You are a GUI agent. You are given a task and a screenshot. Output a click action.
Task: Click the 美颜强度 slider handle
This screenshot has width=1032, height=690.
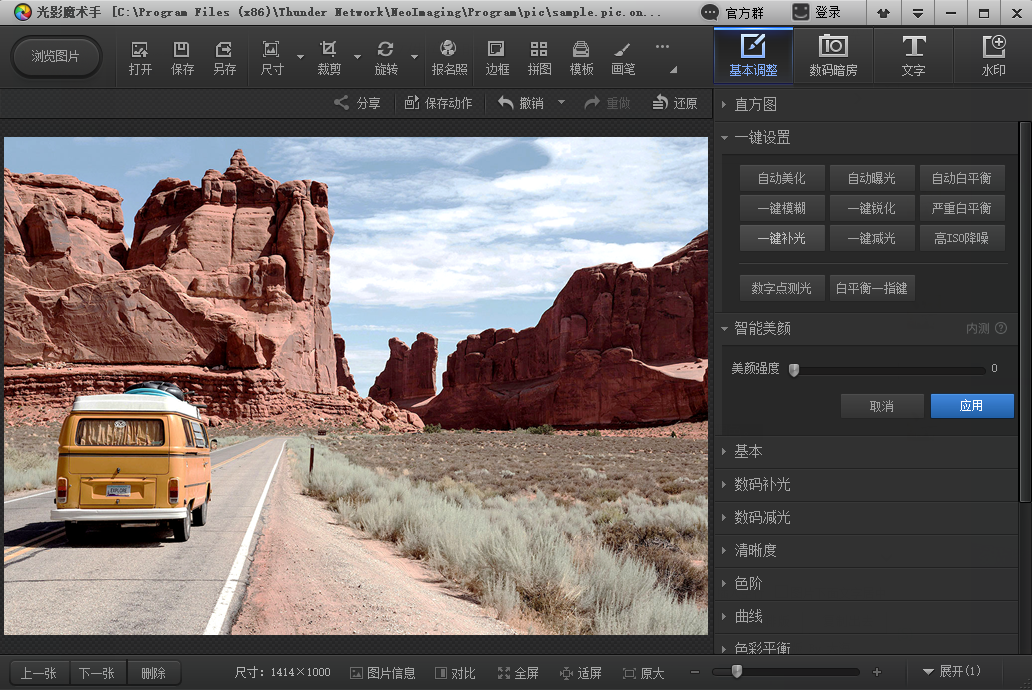pos(794,369)
